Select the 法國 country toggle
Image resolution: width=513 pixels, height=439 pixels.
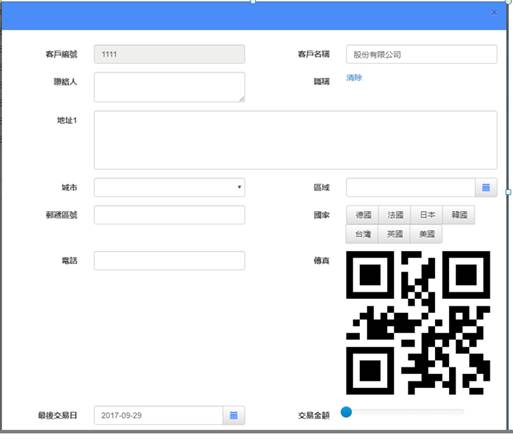pyautogui.click(x=395, y=215)
